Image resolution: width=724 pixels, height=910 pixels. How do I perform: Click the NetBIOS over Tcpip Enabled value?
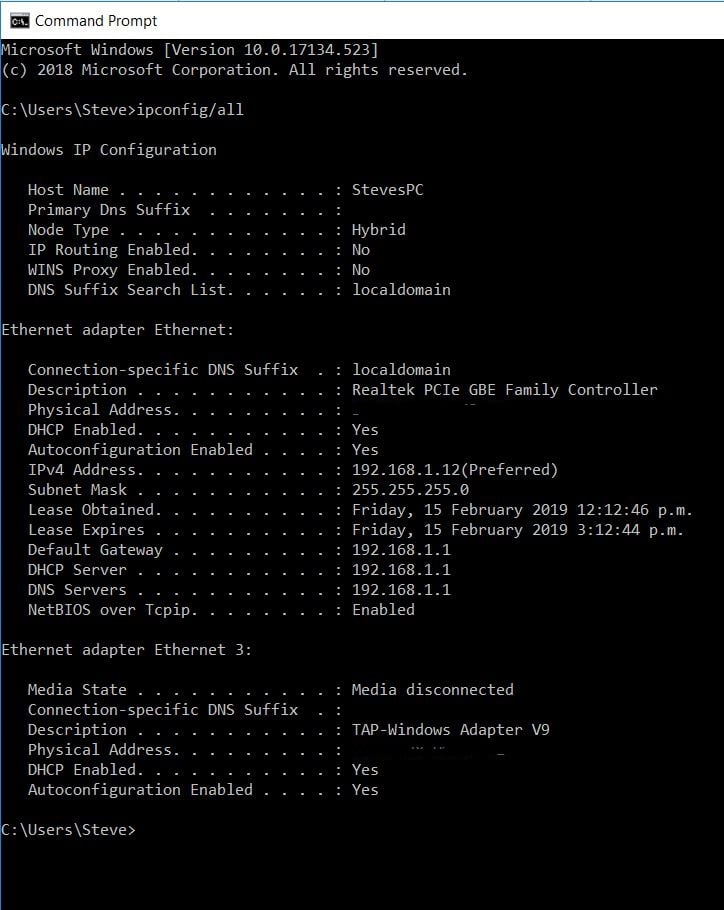383,610
